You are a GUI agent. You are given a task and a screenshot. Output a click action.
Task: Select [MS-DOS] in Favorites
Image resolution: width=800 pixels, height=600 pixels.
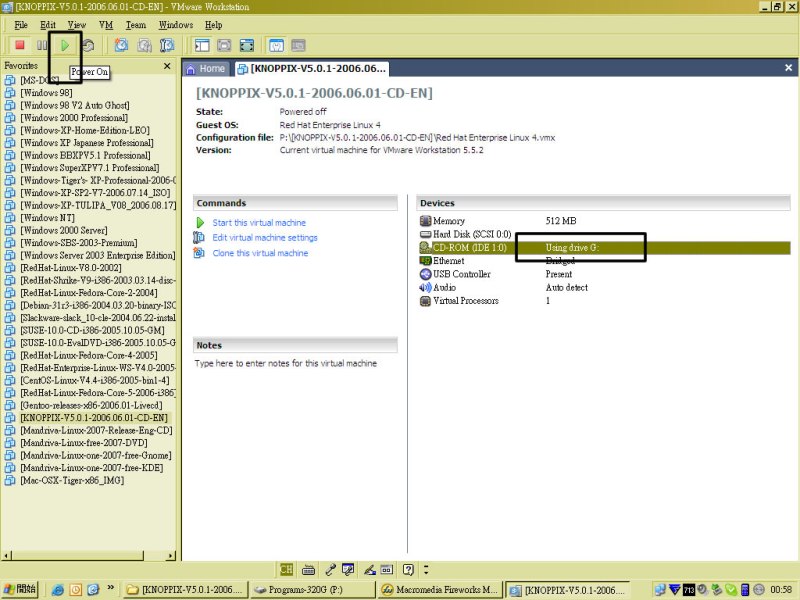(40, 80)
